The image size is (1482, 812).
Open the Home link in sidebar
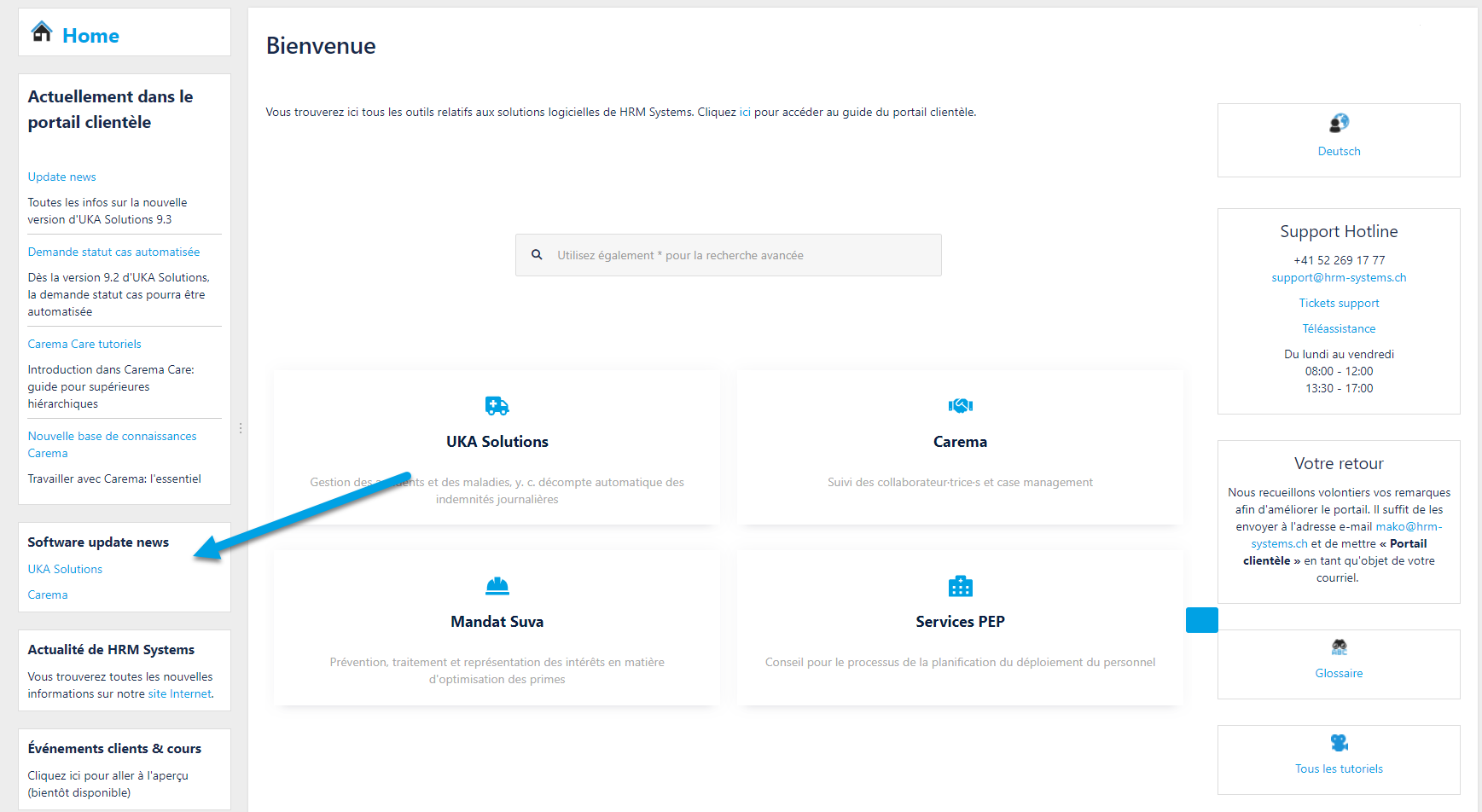(90, 36)
